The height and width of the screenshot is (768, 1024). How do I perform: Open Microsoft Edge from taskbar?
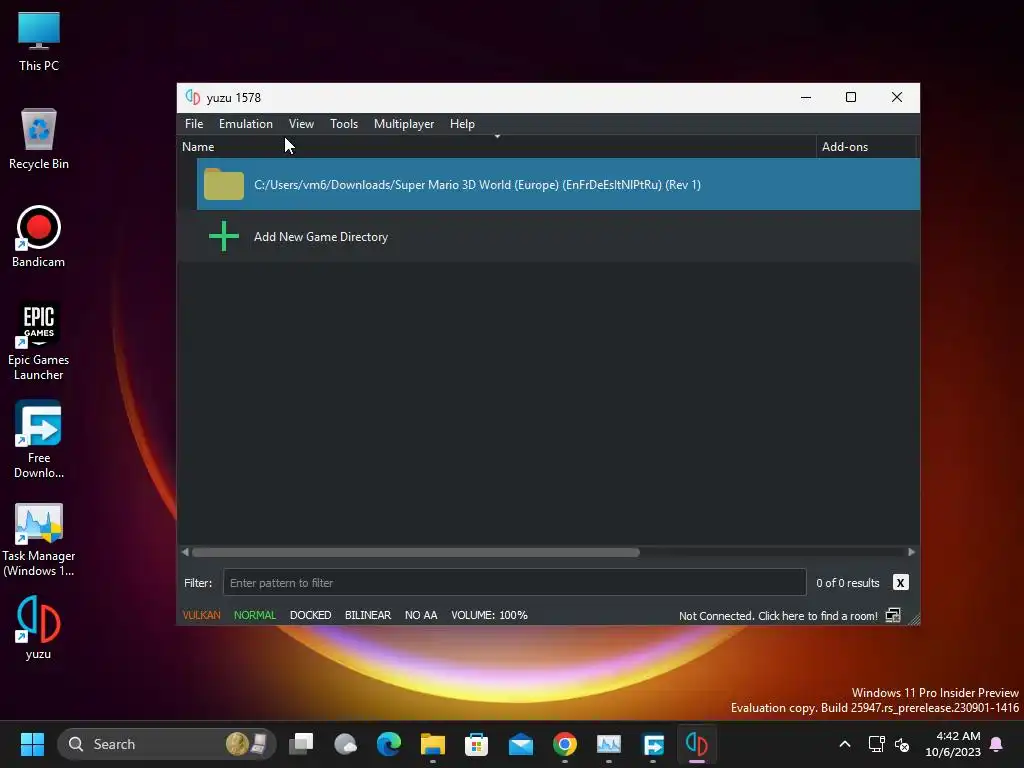389,744
